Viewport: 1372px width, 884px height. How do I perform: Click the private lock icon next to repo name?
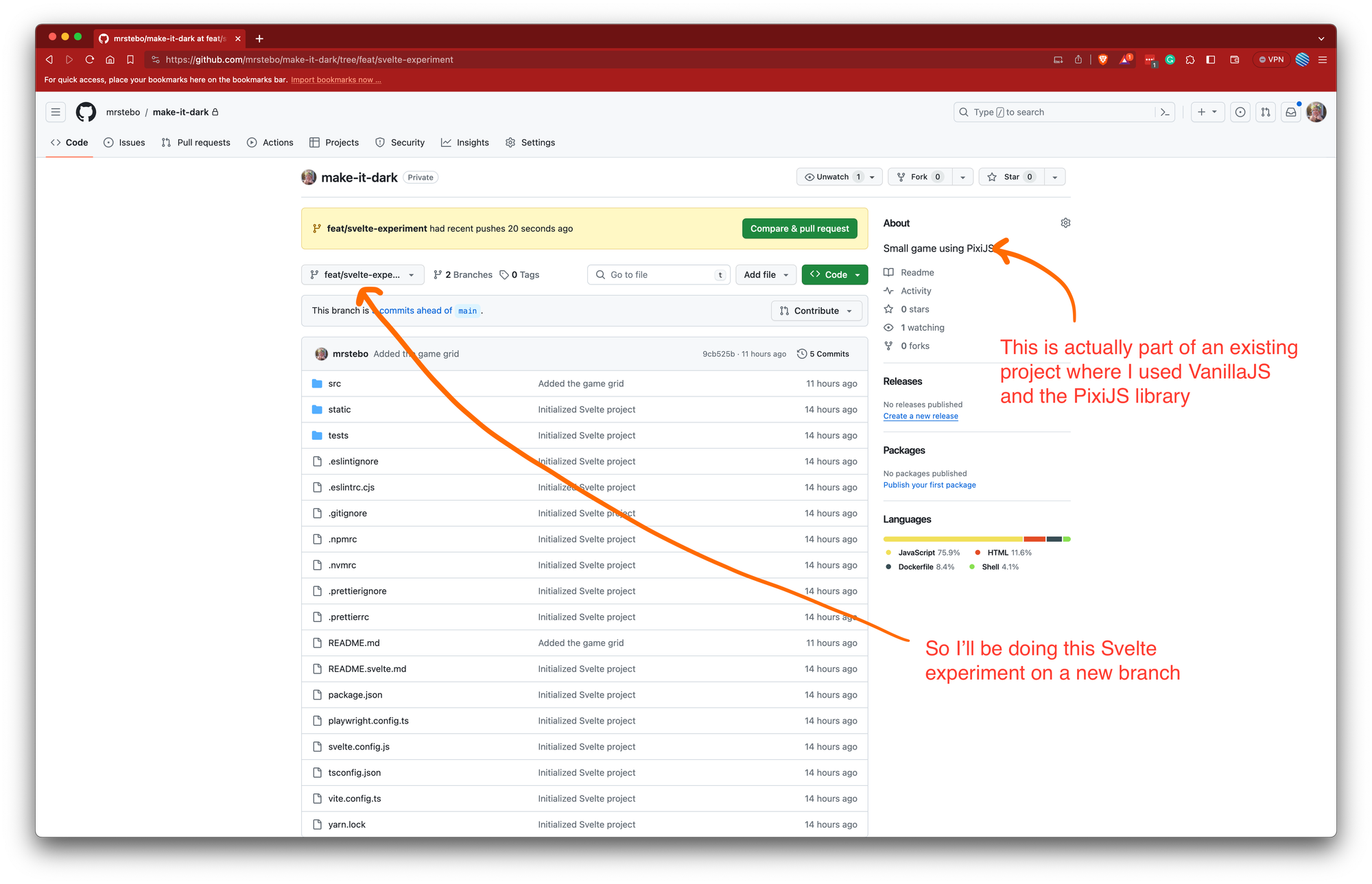[217, 111]
